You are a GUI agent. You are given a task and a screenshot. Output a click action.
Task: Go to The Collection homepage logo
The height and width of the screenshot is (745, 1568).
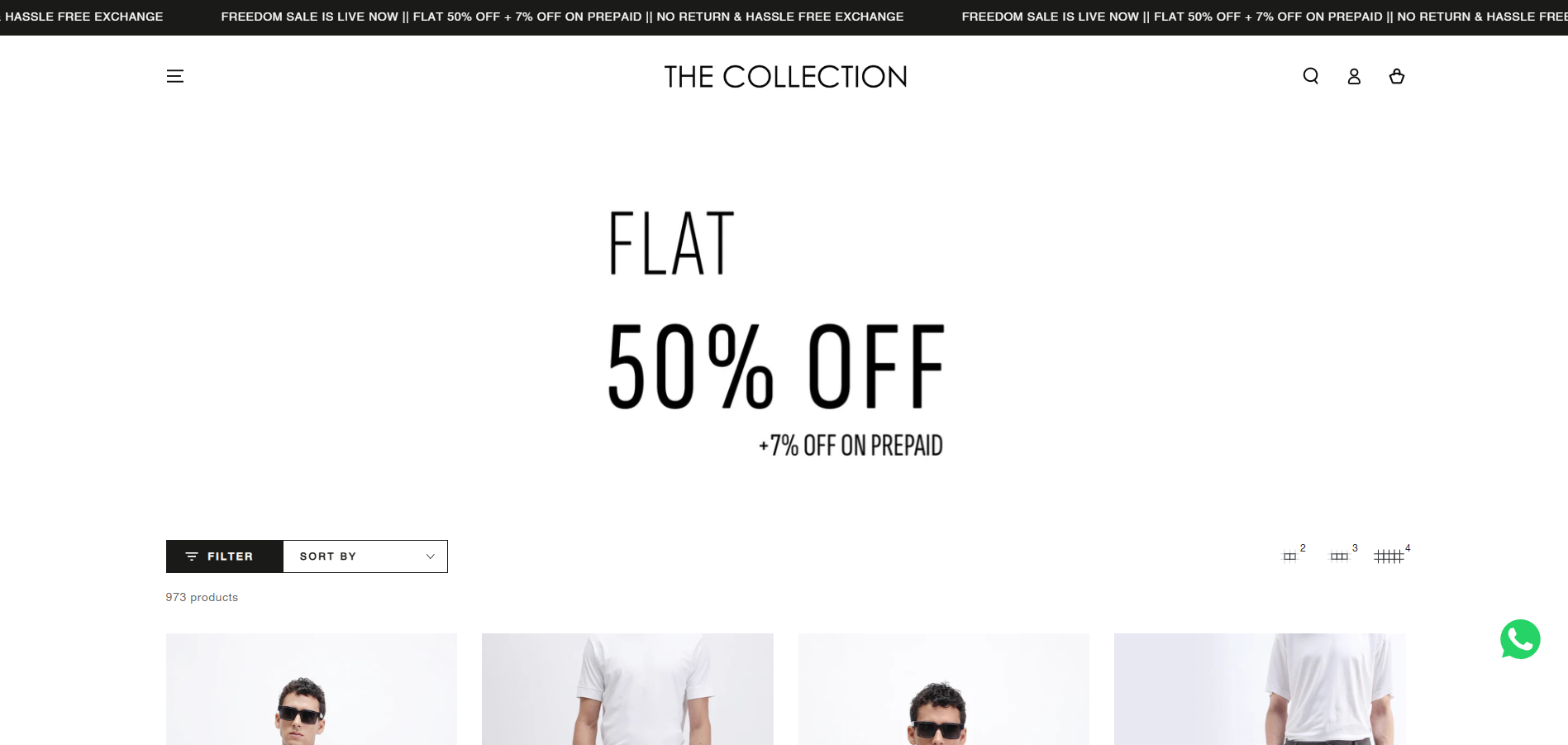click(x=785, y=77)
